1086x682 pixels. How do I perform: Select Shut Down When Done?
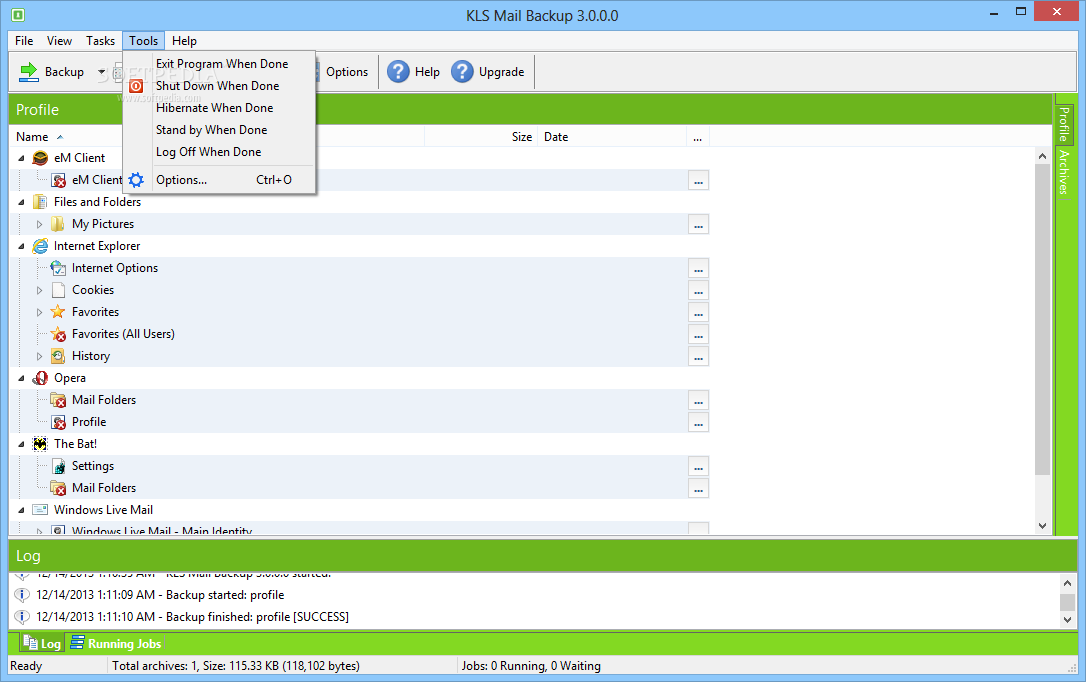[x=217, y=86]
